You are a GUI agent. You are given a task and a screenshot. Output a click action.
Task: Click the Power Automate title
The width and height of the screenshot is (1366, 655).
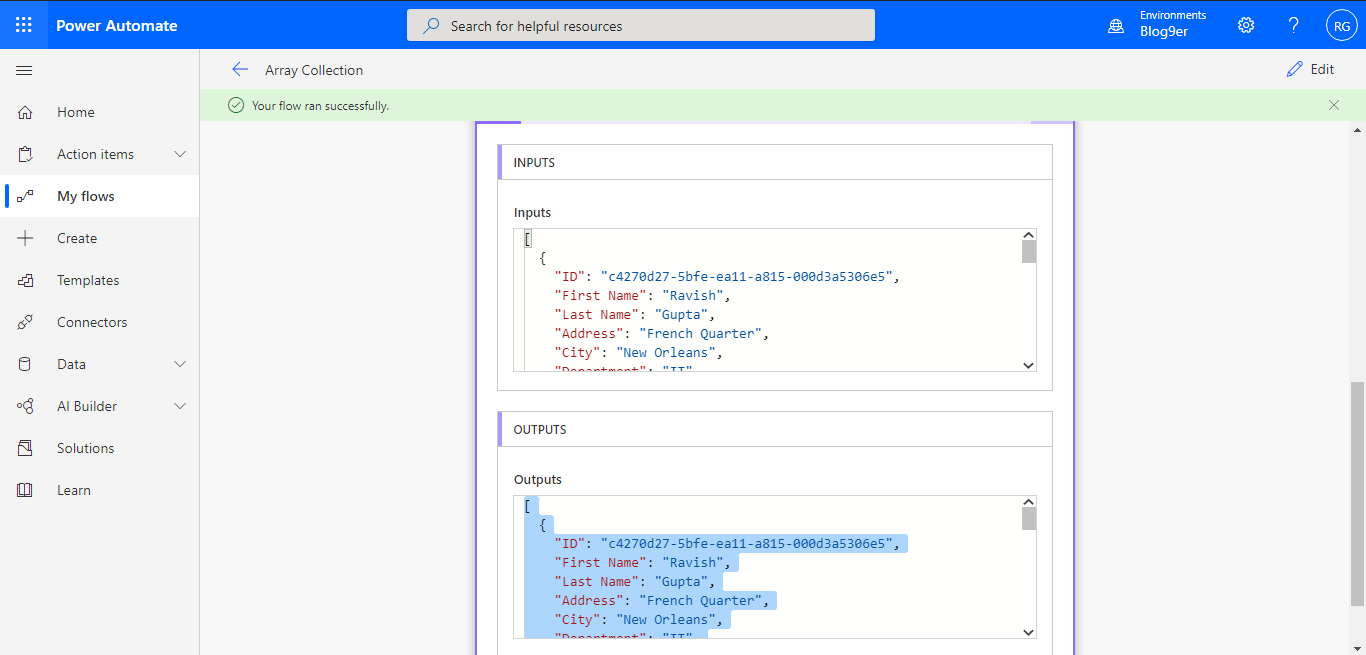pos(117,26)
